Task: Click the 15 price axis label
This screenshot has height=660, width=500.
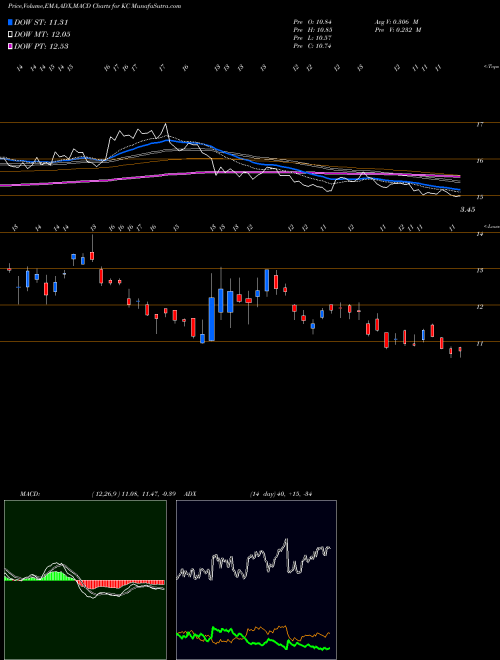Action: 479,197
